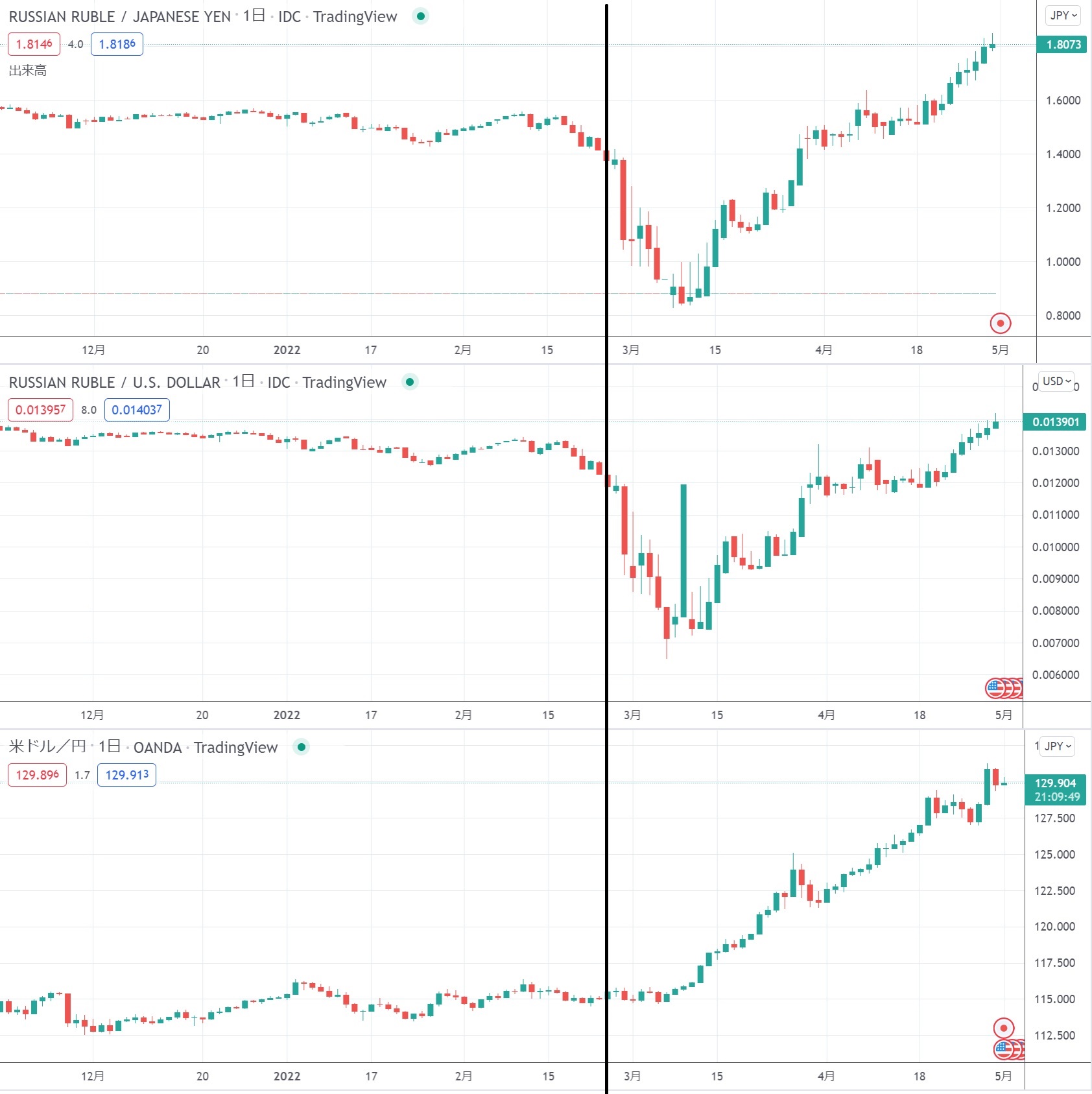
Task: Click the green market status dot beside the RUSSIAN RUBLE / U.S. DOLLAR title
Action: [x=410, y=382]
